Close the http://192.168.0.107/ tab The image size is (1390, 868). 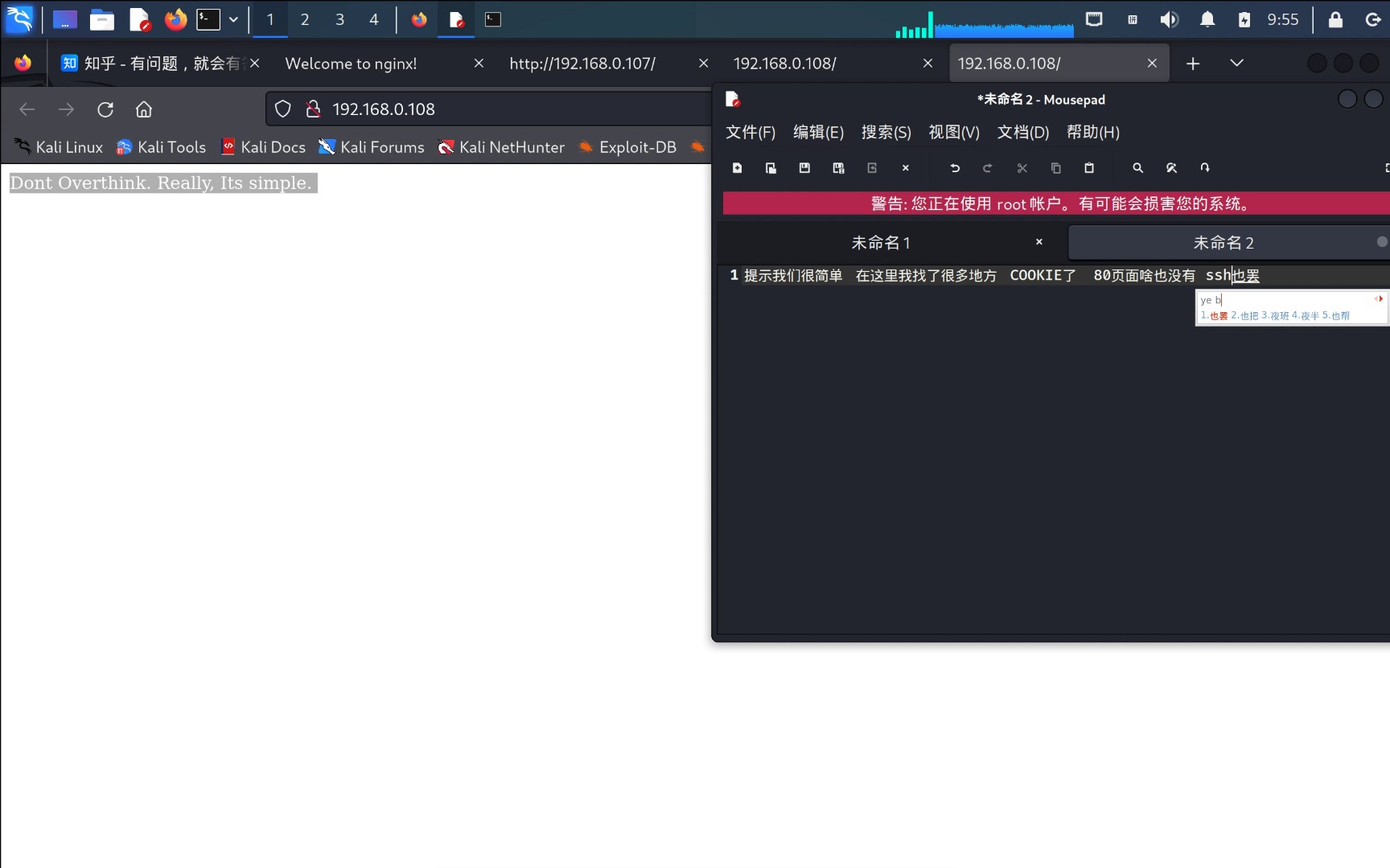(703, 64)
